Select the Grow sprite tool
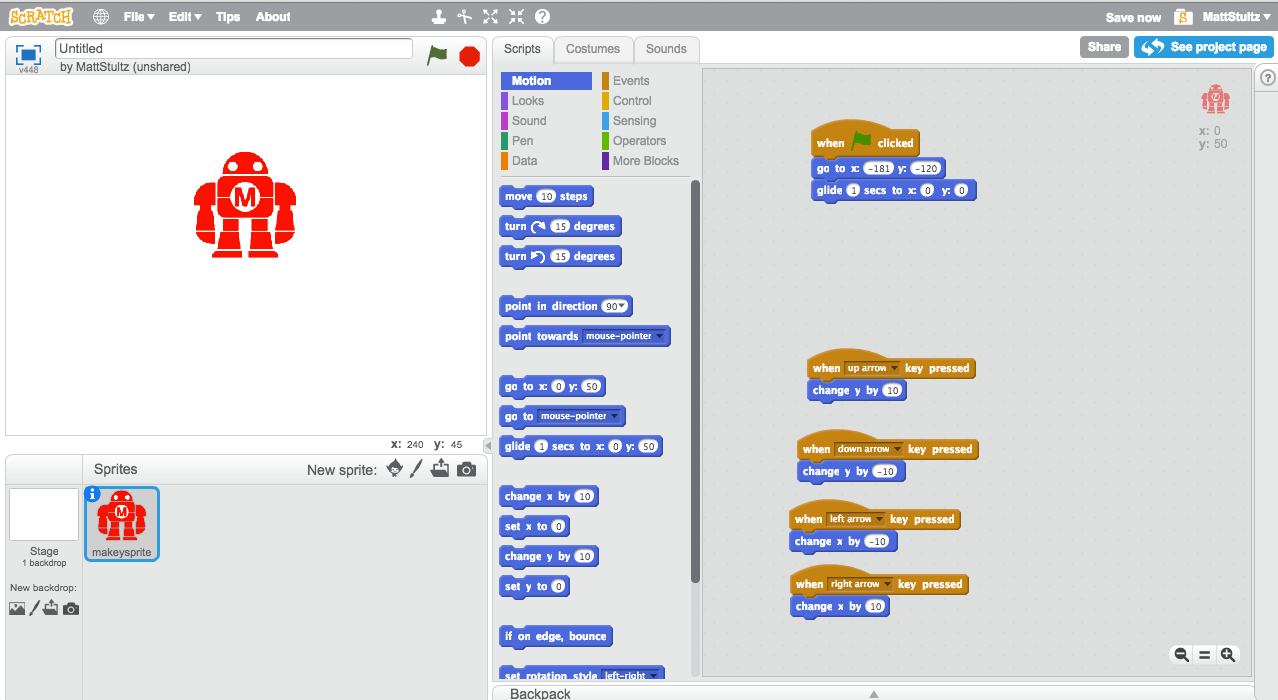The image size is (1278, 700). (x=490, y=16)
